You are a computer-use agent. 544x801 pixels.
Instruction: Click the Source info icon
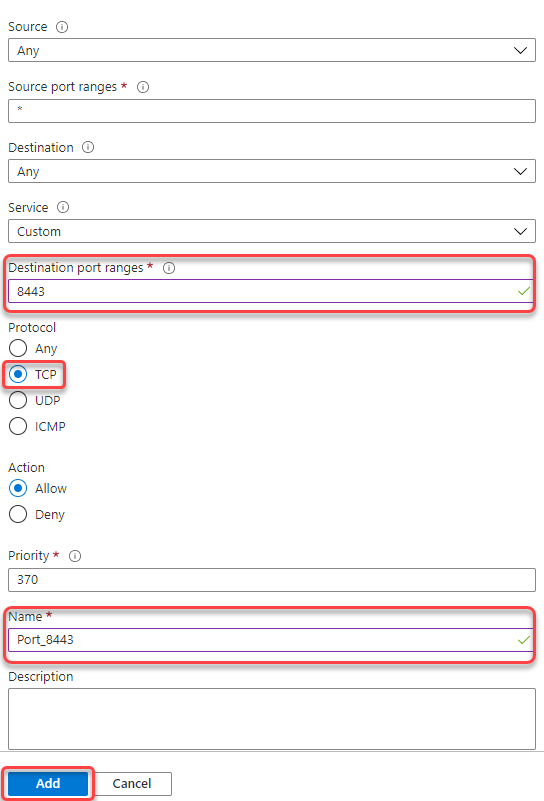pyautogui.click(x=62, y=27)
